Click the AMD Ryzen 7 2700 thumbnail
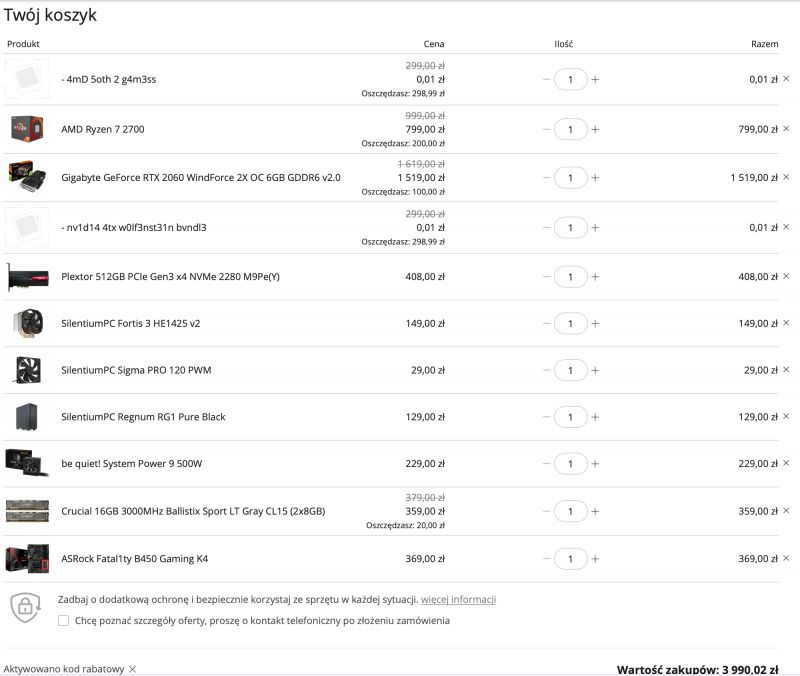This screenshot has width=800, height=676. pos(28,129)
